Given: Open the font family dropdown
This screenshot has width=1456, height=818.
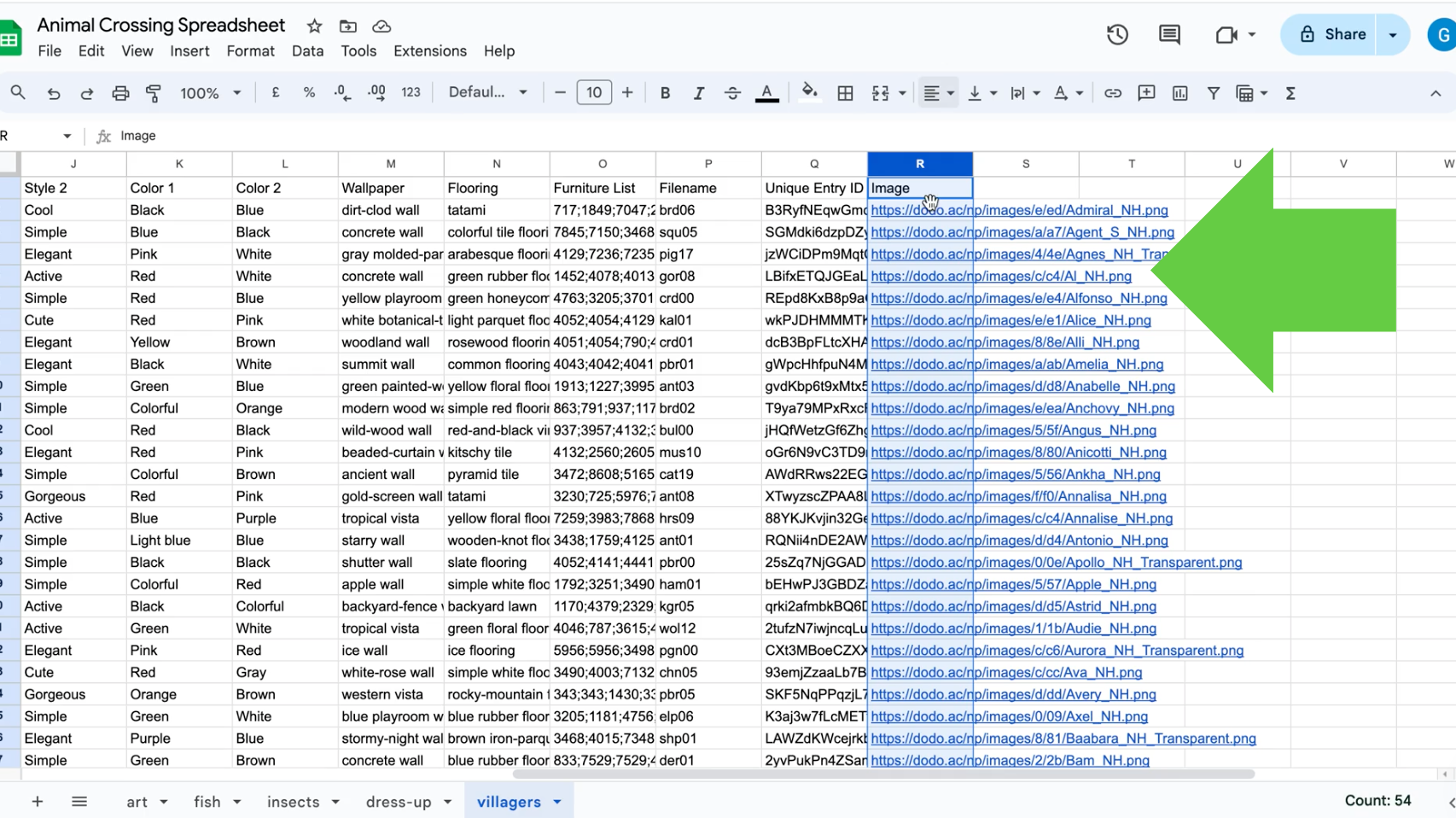Looking at the screenshot, I should coord(487,93).
